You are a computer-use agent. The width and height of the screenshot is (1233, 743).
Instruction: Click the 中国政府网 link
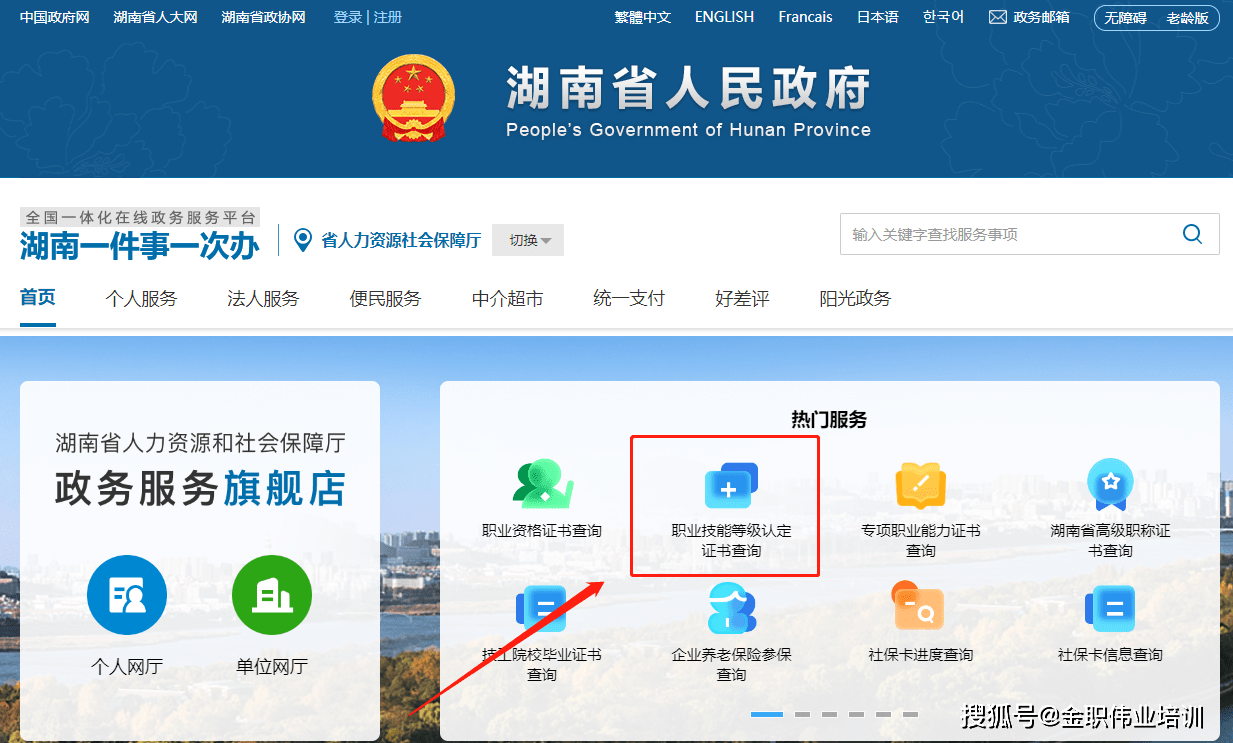point(54,17)
